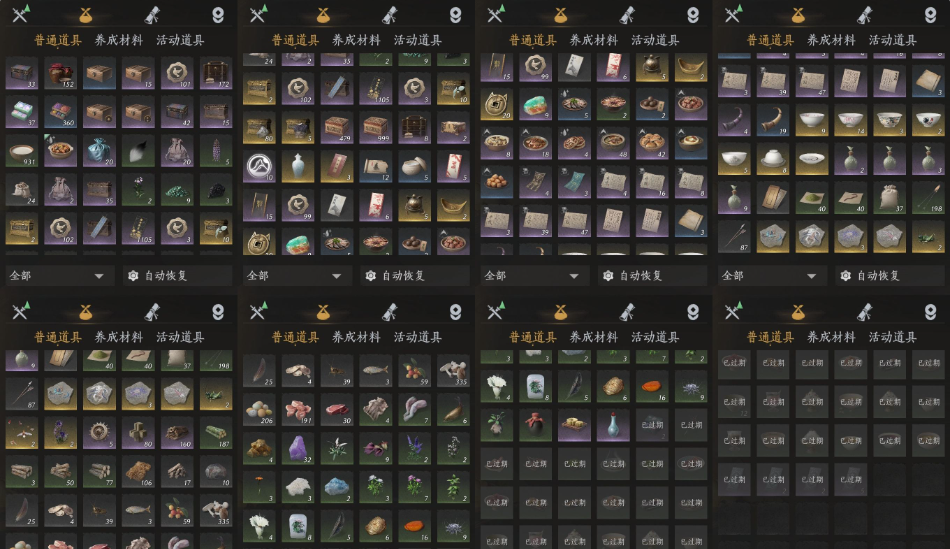
Task: Open 全部 dropdown in panel containing item 931
Action: coord(57,276)
